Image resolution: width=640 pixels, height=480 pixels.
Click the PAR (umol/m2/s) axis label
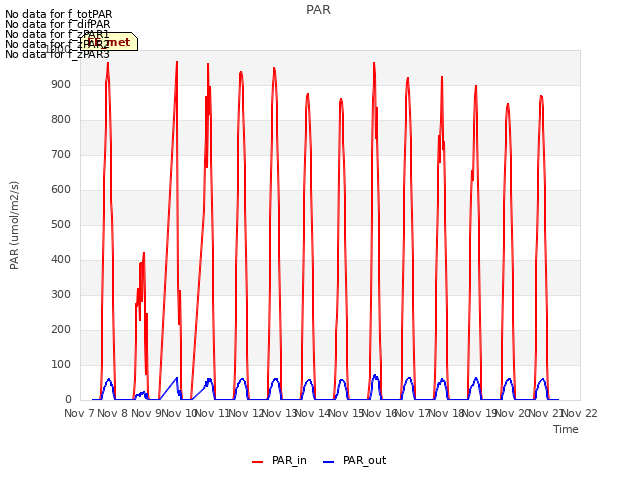click(14, 225)
